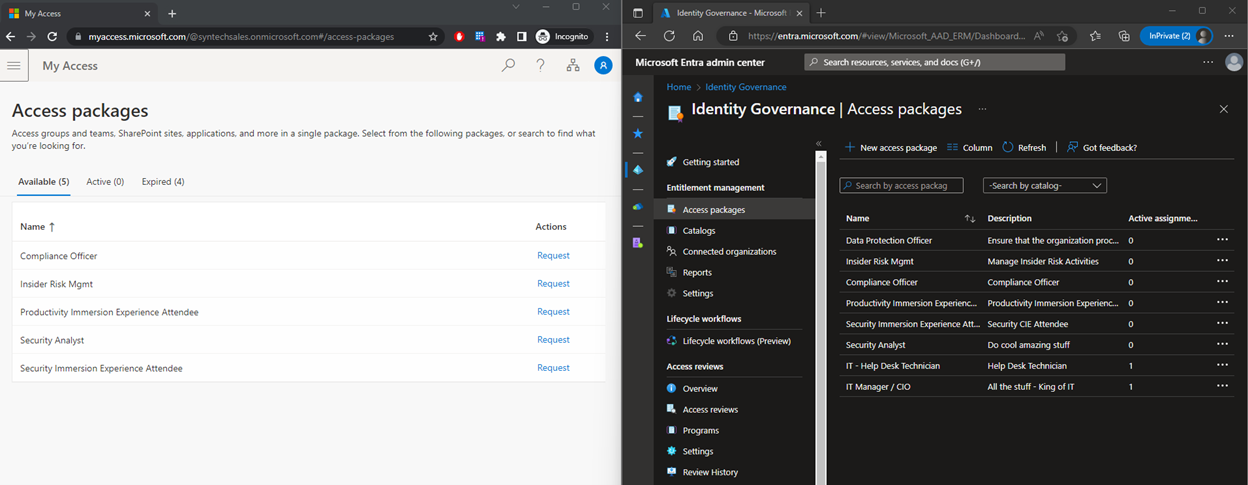Click the Edge tab actions menu icon
The width and height of the screenshot is (1248, 485).
638,13
